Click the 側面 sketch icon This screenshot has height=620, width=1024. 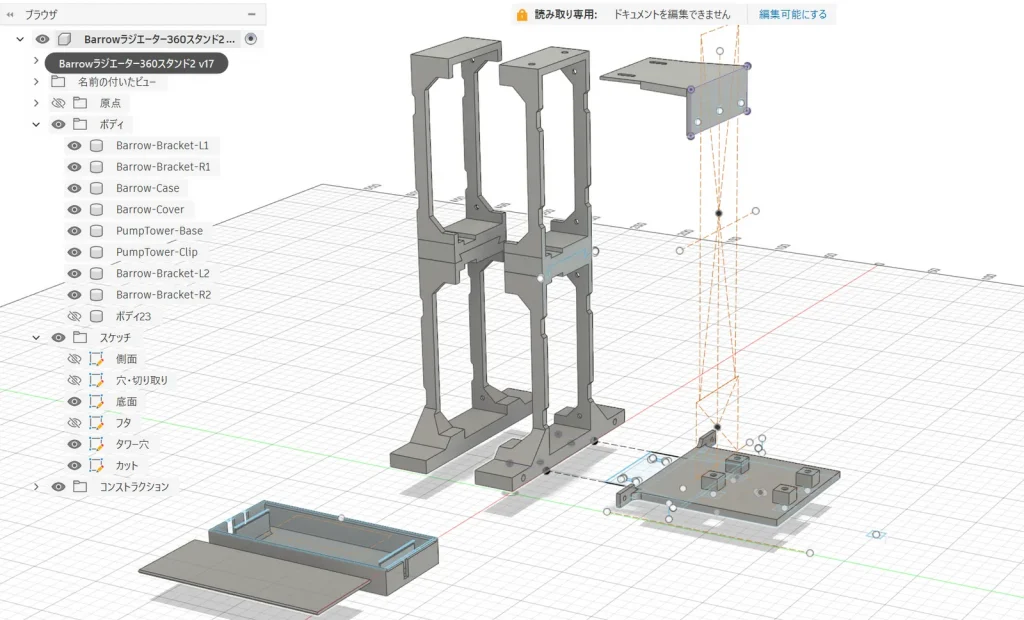pos(96,359)
